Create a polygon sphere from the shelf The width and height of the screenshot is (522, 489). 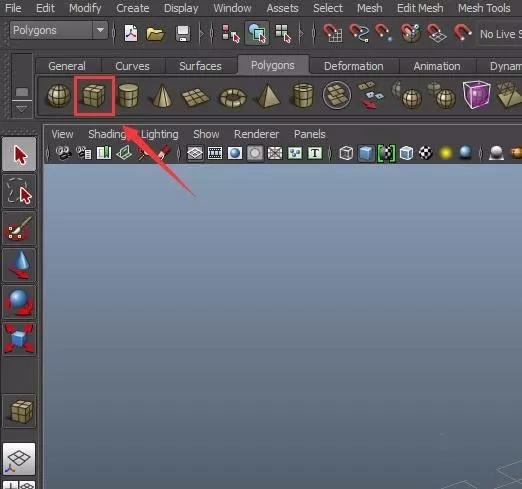coord(59,96)
